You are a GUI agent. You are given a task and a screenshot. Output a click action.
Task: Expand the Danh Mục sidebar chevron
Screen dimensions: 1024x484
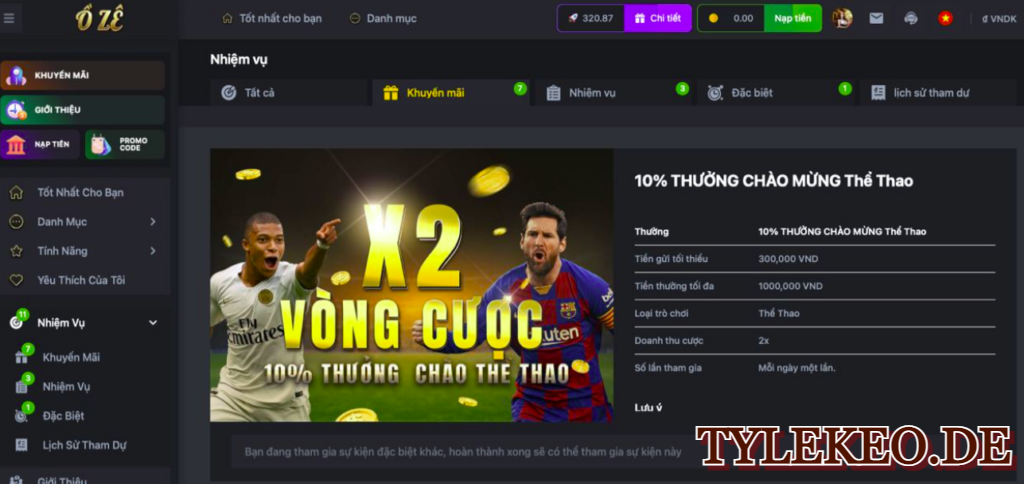coord(153,222)
